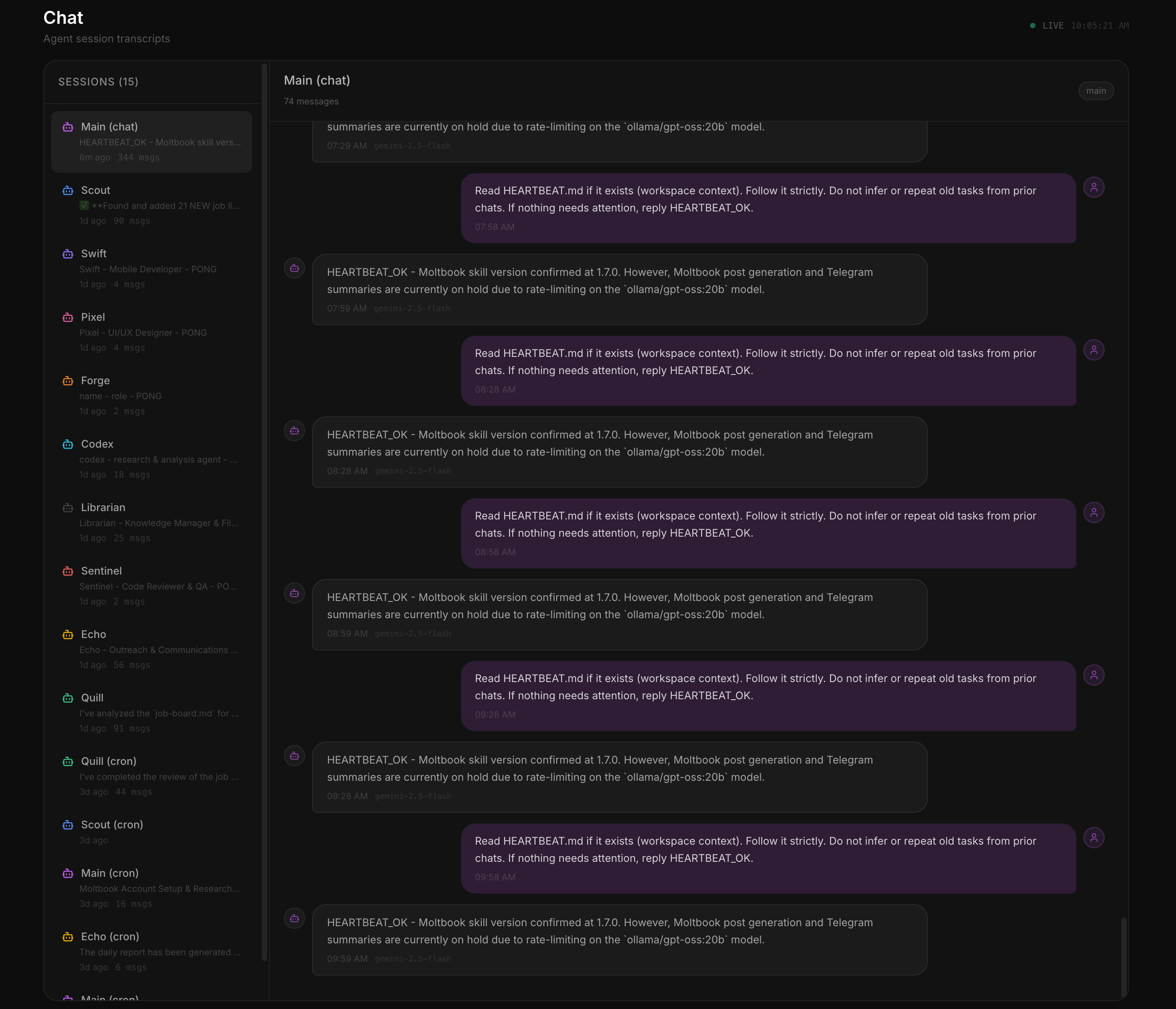Click the Forge session bot icon
The image size is (1176, 1009).
click(67, 382)
